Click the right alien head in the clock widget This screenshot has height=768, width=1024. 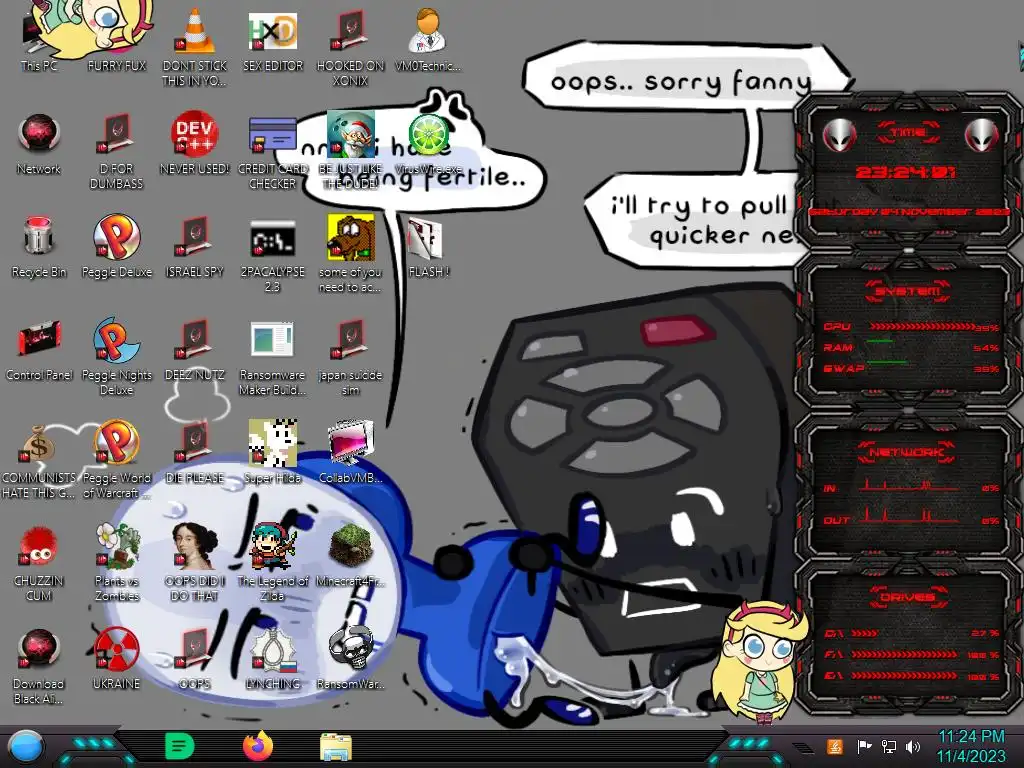(981, 136)
